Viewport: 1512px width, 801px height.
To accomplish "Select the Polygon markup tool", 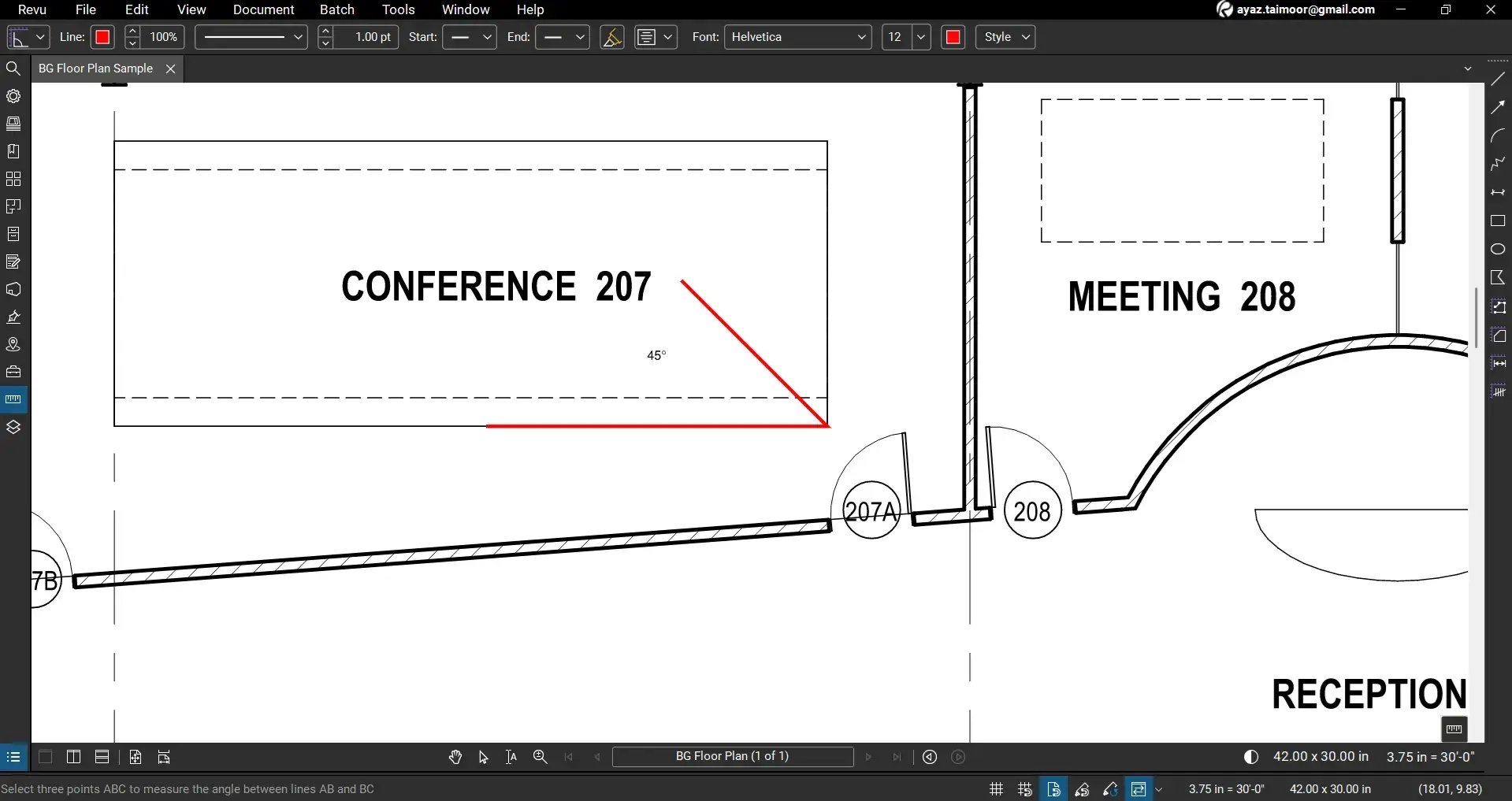I will [1498, 277].
